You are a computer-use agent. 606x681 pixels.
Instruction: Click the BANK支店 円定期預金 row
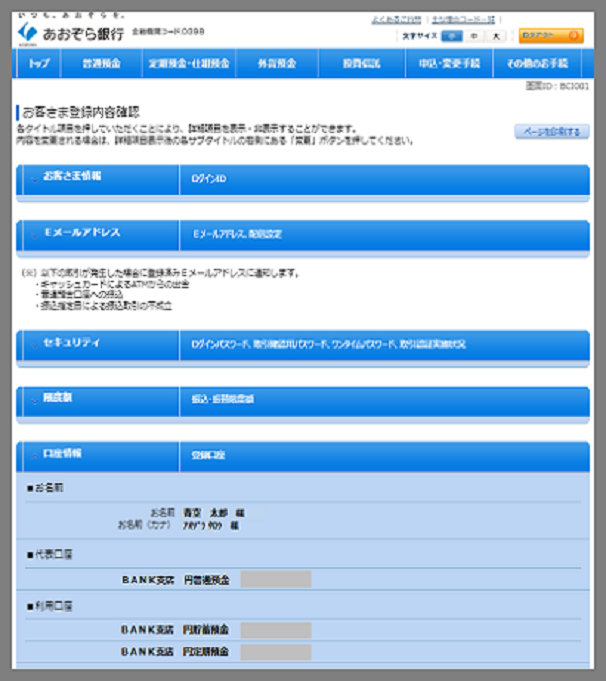[303, 652]
